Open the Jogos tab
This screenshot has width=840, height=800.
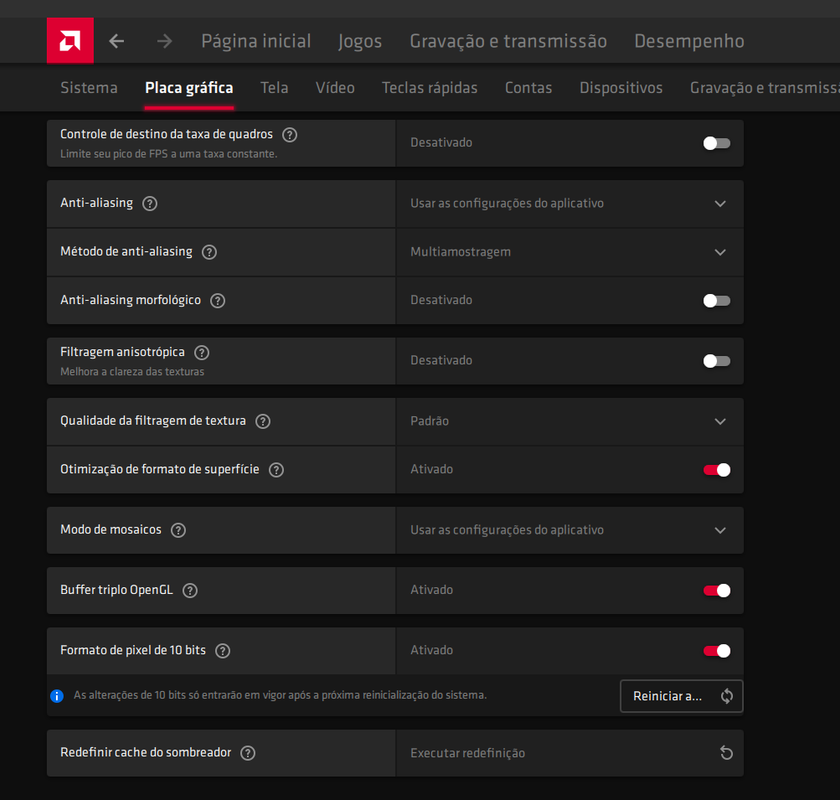tap(360, 41)
